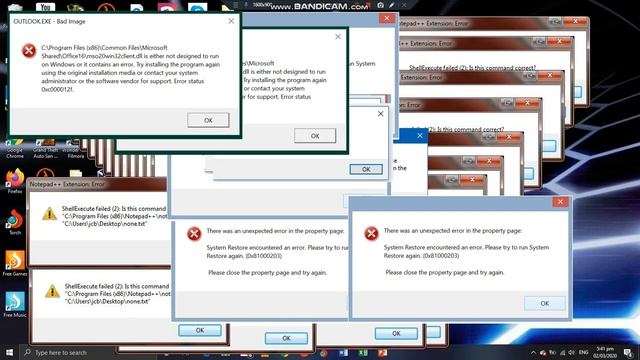The height and width of the screenshot is (360, 640).
Task: Click OK in the front System Restore error dialog
Action: point(544,303)
